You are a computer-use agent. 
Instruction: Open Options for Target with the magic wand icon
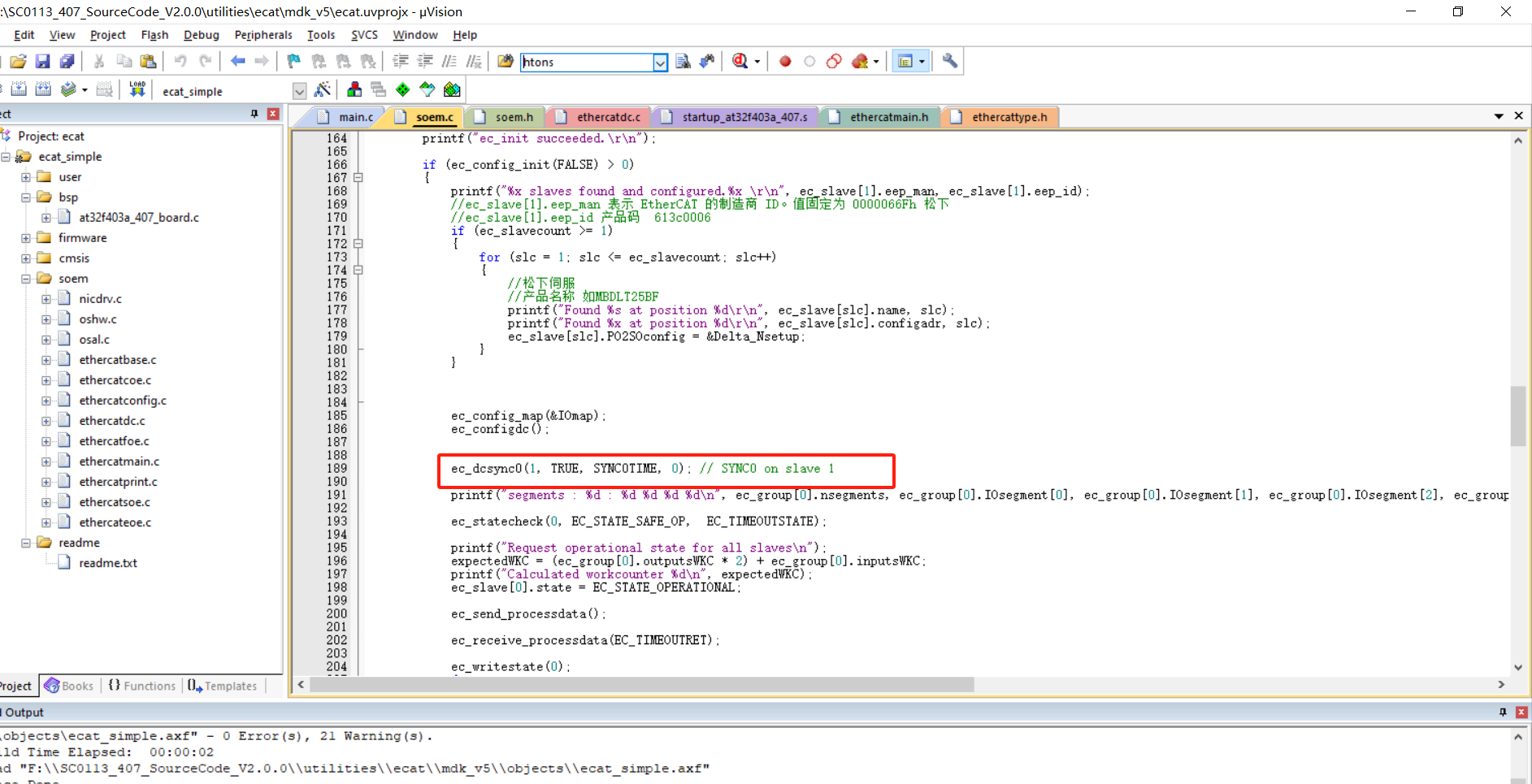[x=323, y=89]
